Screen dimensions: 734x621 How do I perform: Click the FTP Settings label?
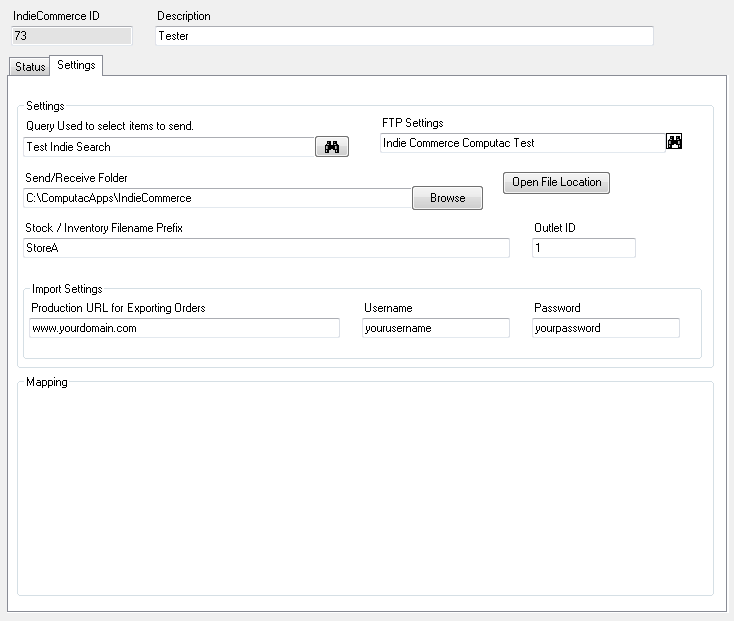(x=413, y=123)
